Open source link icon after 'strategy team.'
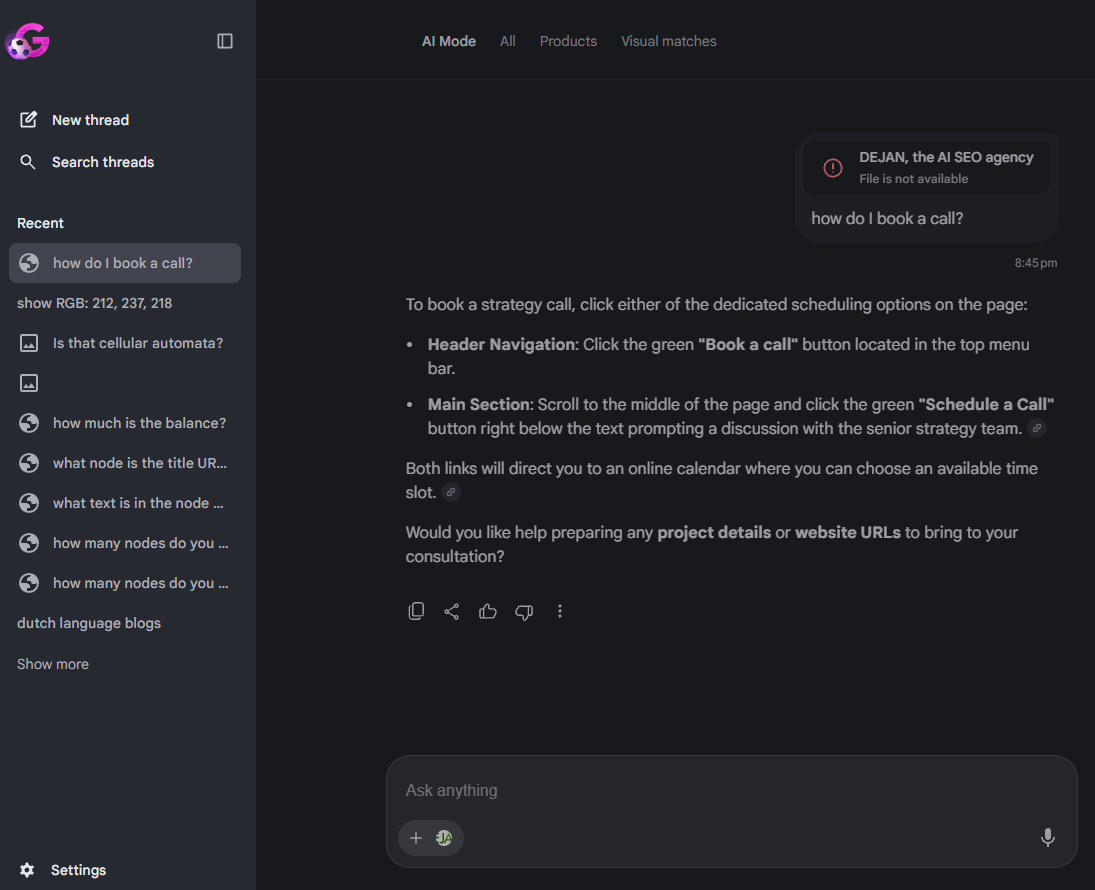The width and height of the screenshot is (1095, 890). [x=1037, y=428]
